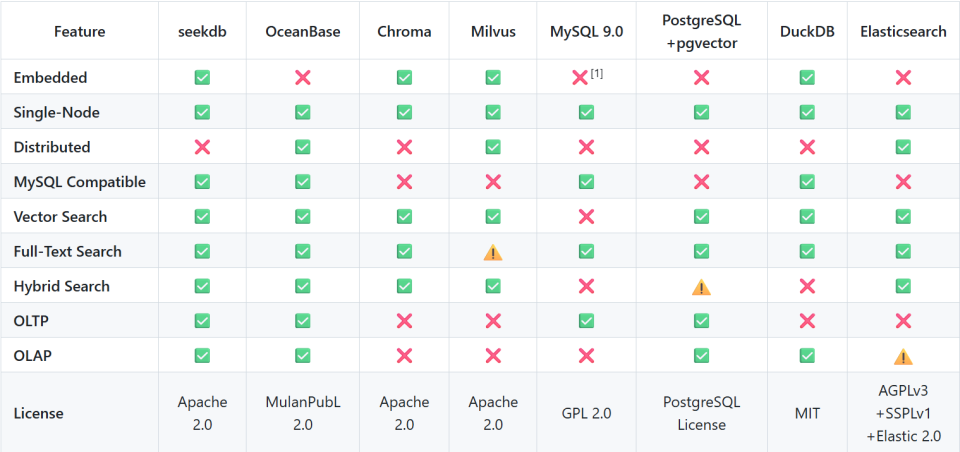Click the warning icon for PostgreSQL Hybrid Search
The width and height of the screenshot is (960, 452).
701,287
